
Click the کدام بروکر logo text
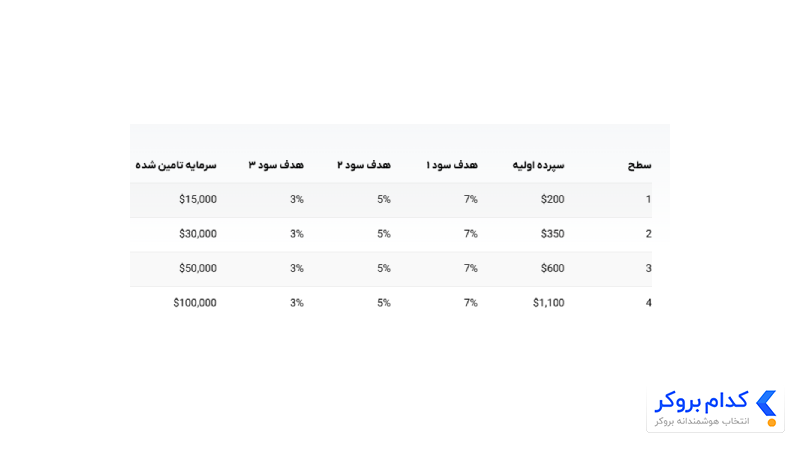point(702,402)
